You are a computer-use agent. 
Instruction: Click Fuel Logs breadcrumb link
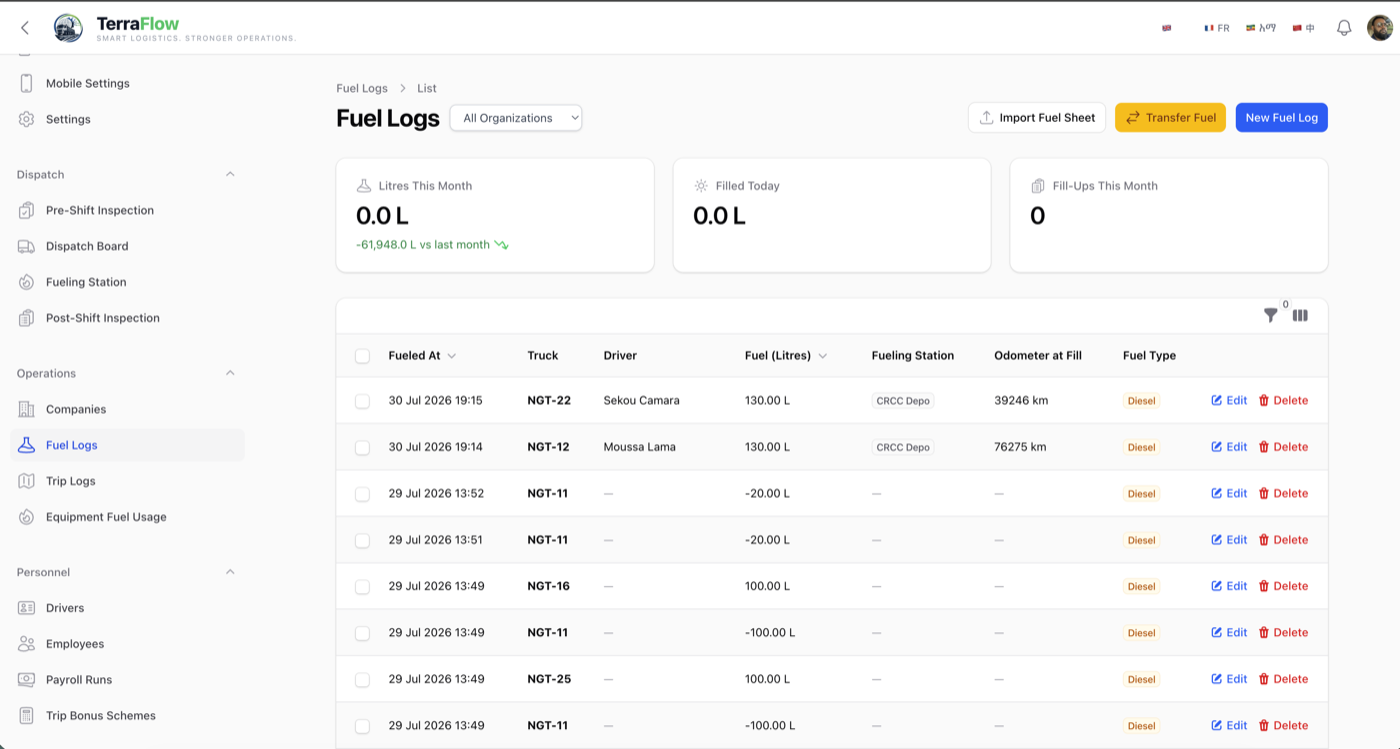click(x=362, y=88)
